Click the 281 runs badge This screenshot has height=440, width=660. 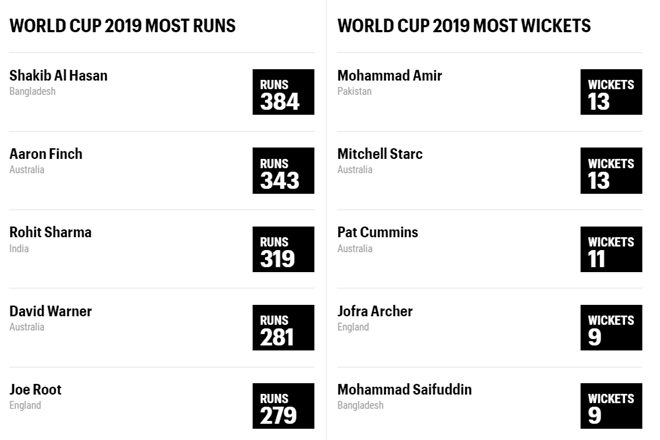tap(283, 328)
